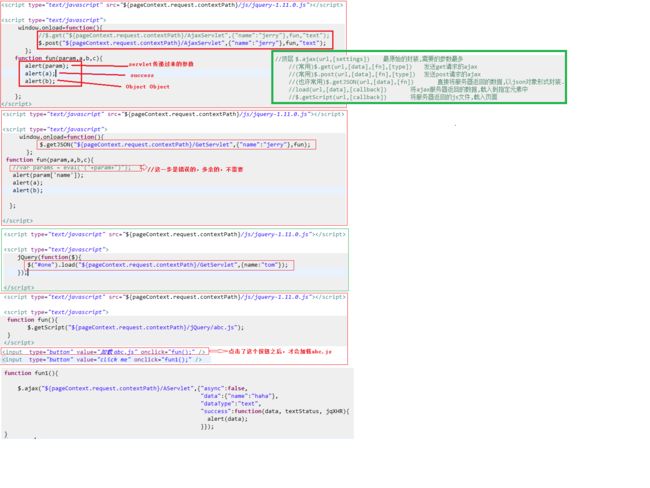Screen dimensions: 650x488
Task: Click the '$.post(url,[data],[fn],[type])' comment line
Action: click(x=384, y=74)
